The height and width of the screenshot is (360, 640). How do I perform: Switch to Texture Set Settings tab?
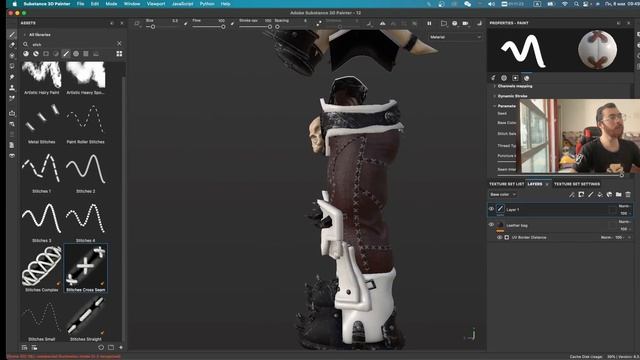[x=577, y=184]
